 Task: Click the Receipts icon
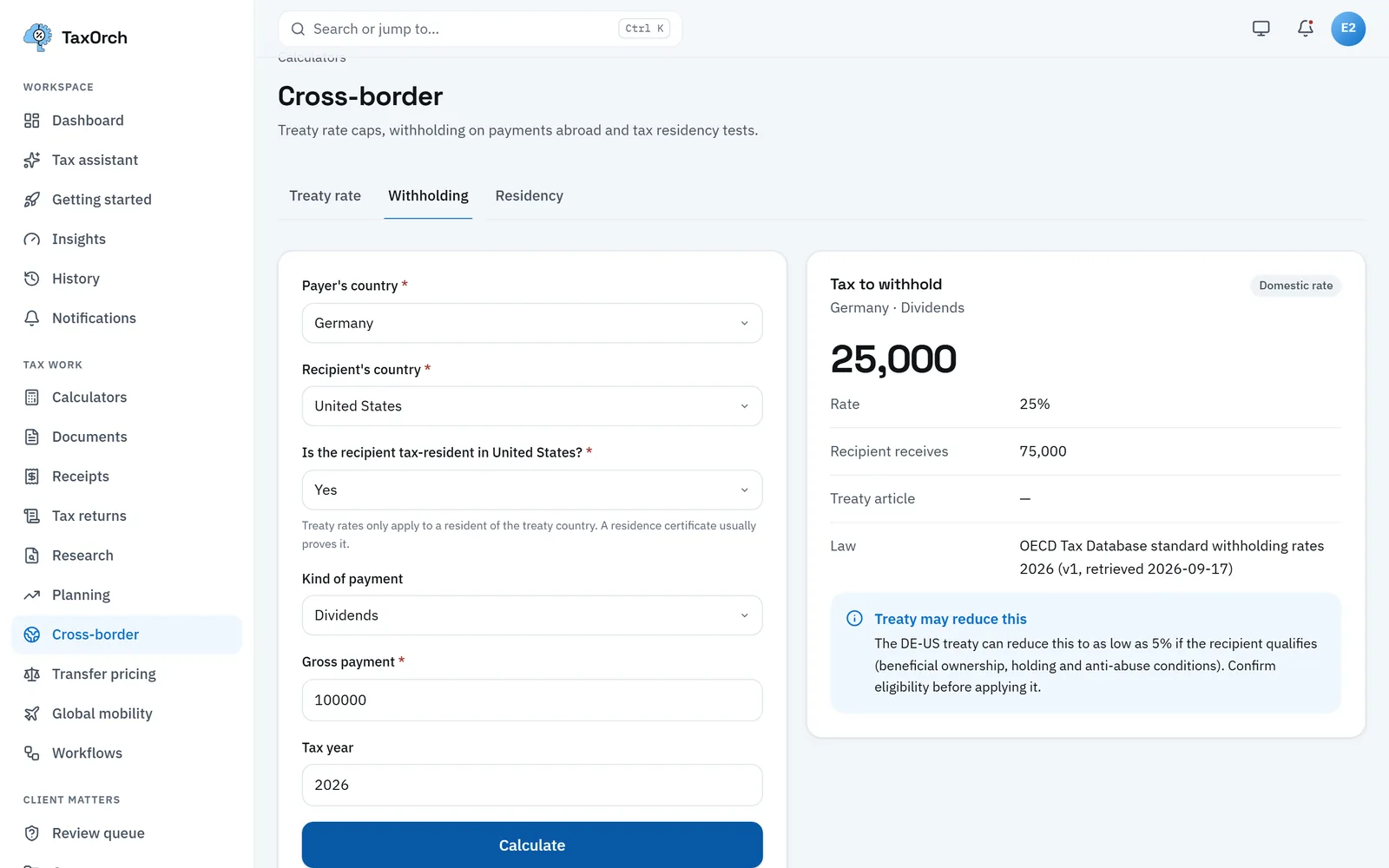(x=32, y=477)
